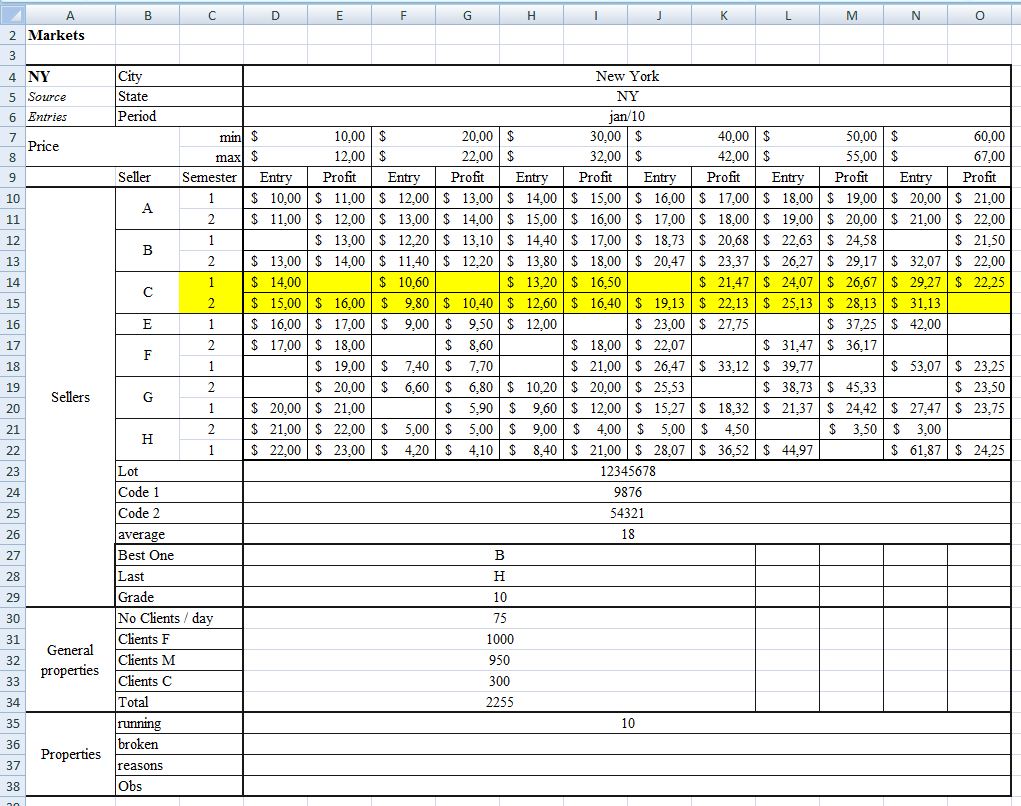1021x806 pixels.
Task: Click the jan/10 Period cell
Action: [626, 116]
